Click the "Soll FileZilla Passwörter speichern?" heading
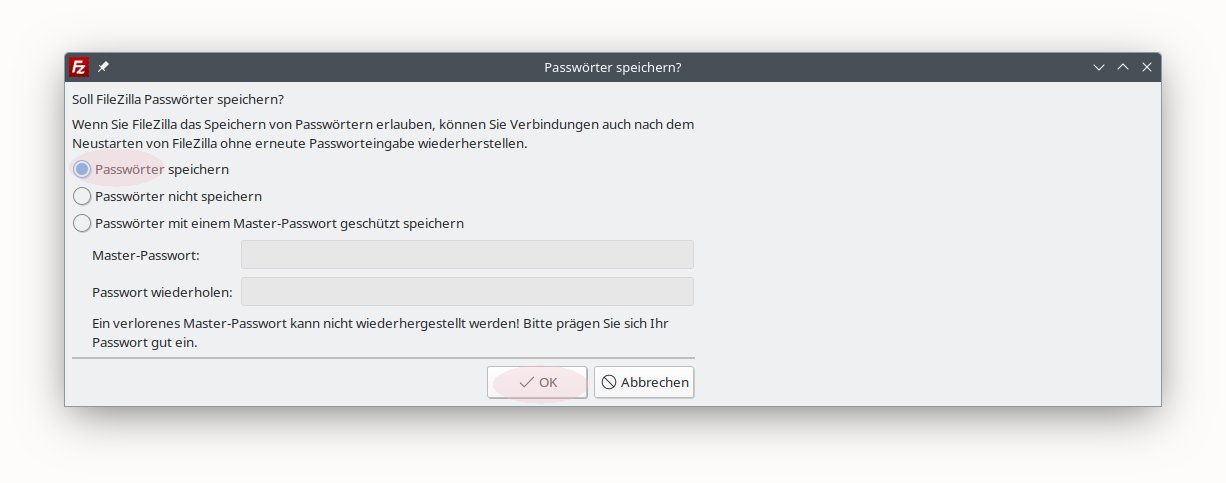This screenshot has width=1226, height=483. (x=178, y=99)
